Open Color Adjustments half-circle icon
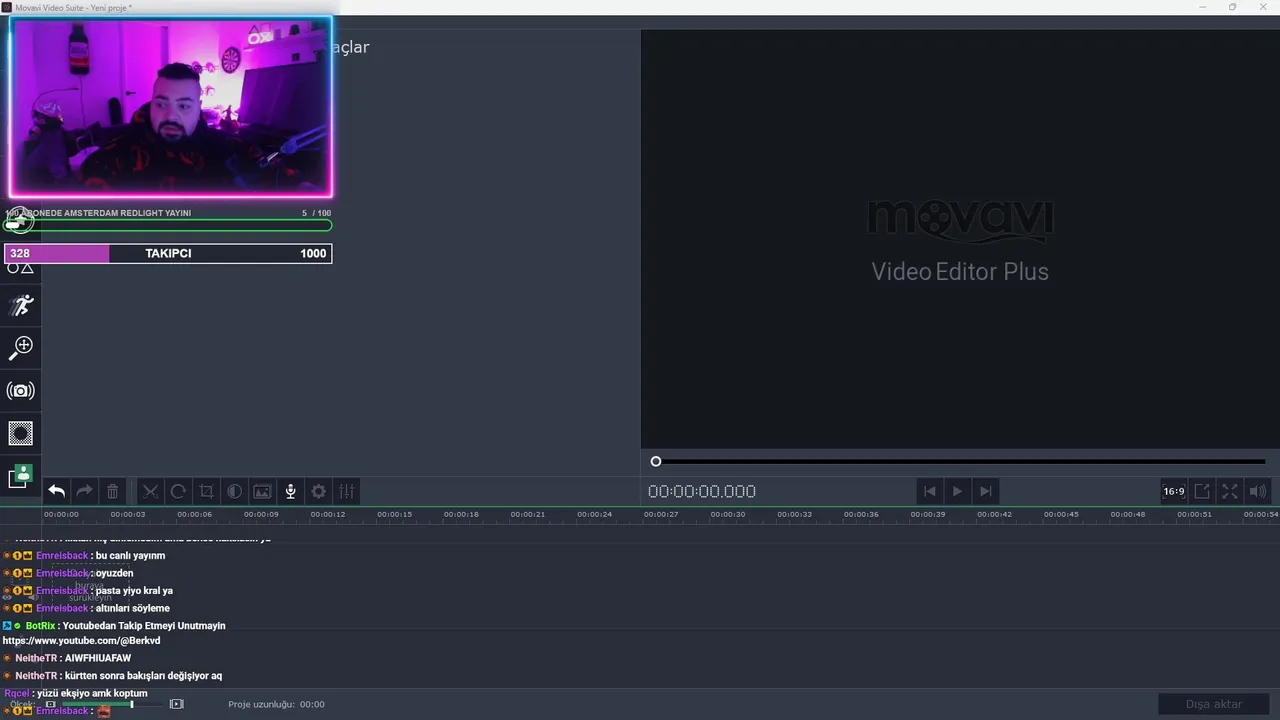1280x720 pixels. pyautogui.click(x=234, y=491)
